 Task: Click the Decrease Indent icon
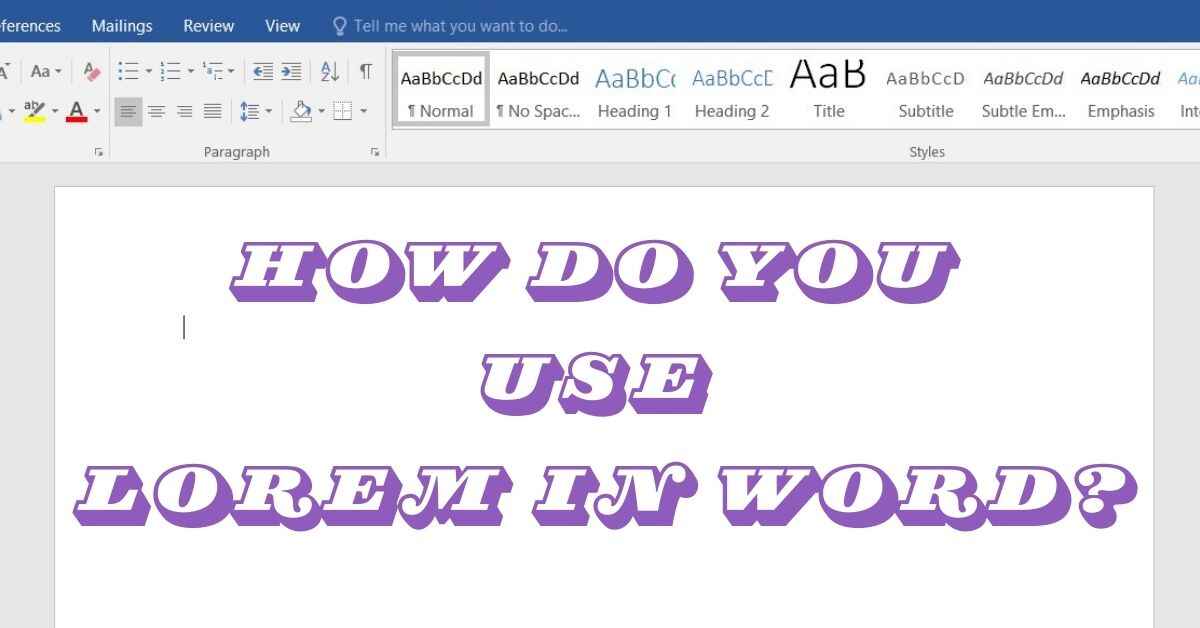[263, 72]
